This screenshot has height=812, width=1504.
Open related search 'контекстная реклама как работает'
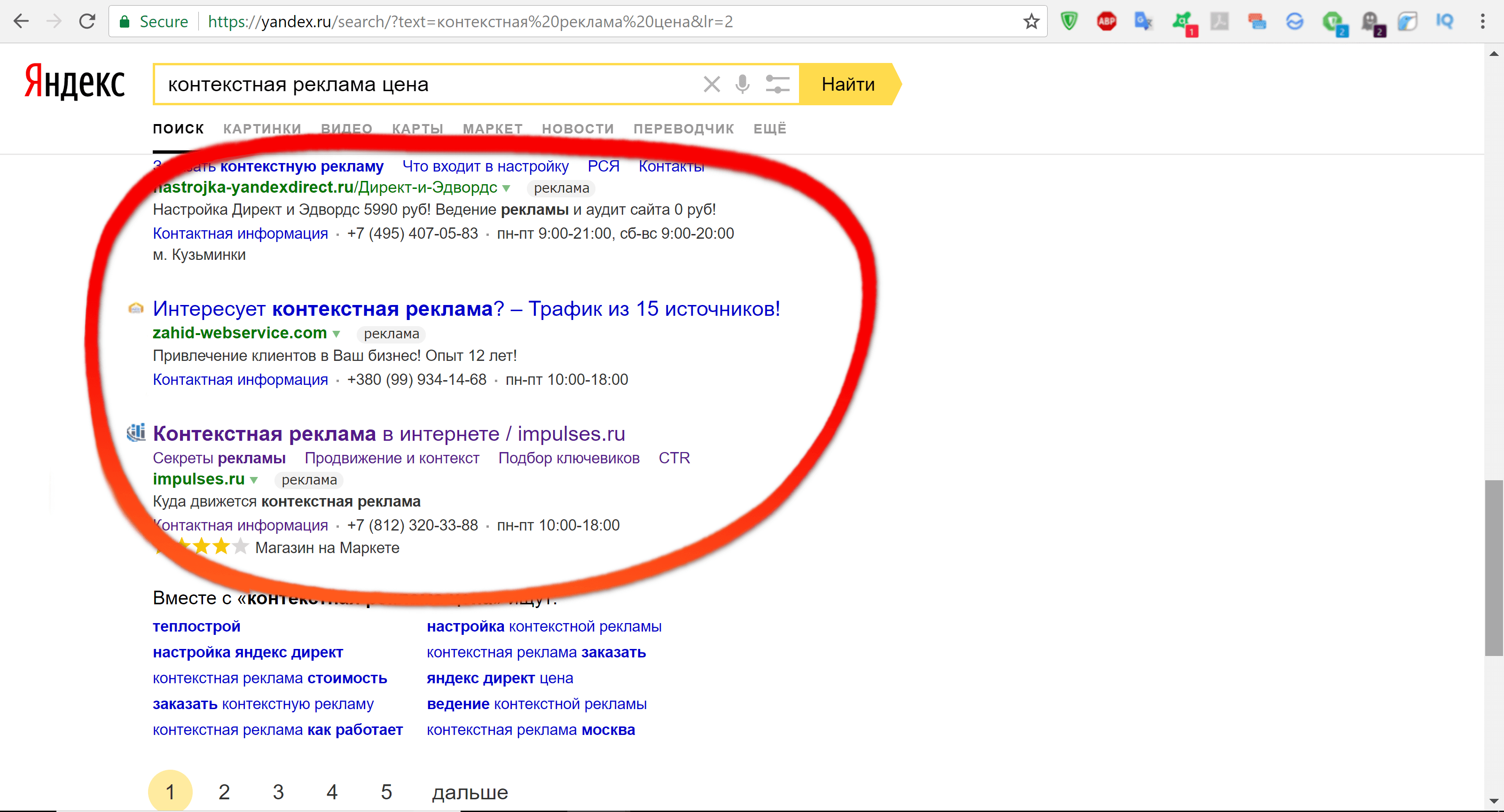(x=277, y=730)
